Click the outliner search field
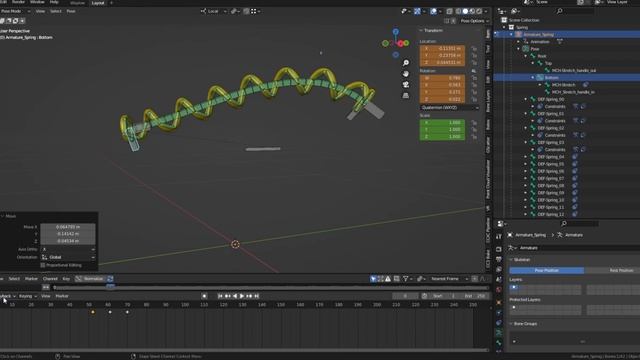This screenshot has height=360, width=640. [575, 11]
